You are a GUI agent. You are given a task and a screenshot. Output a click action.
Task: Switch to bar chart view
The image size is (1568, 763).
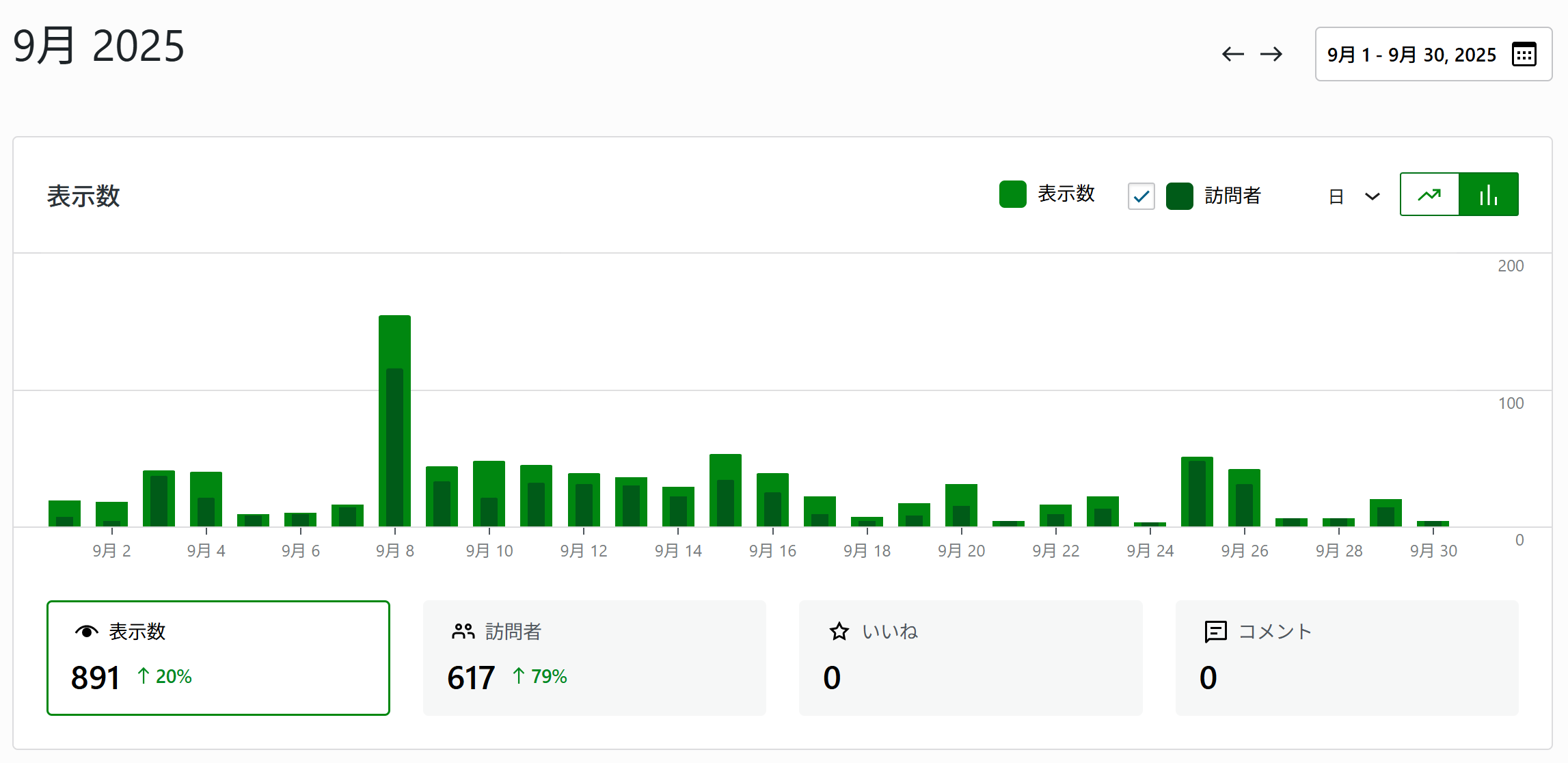(1488, 195)
